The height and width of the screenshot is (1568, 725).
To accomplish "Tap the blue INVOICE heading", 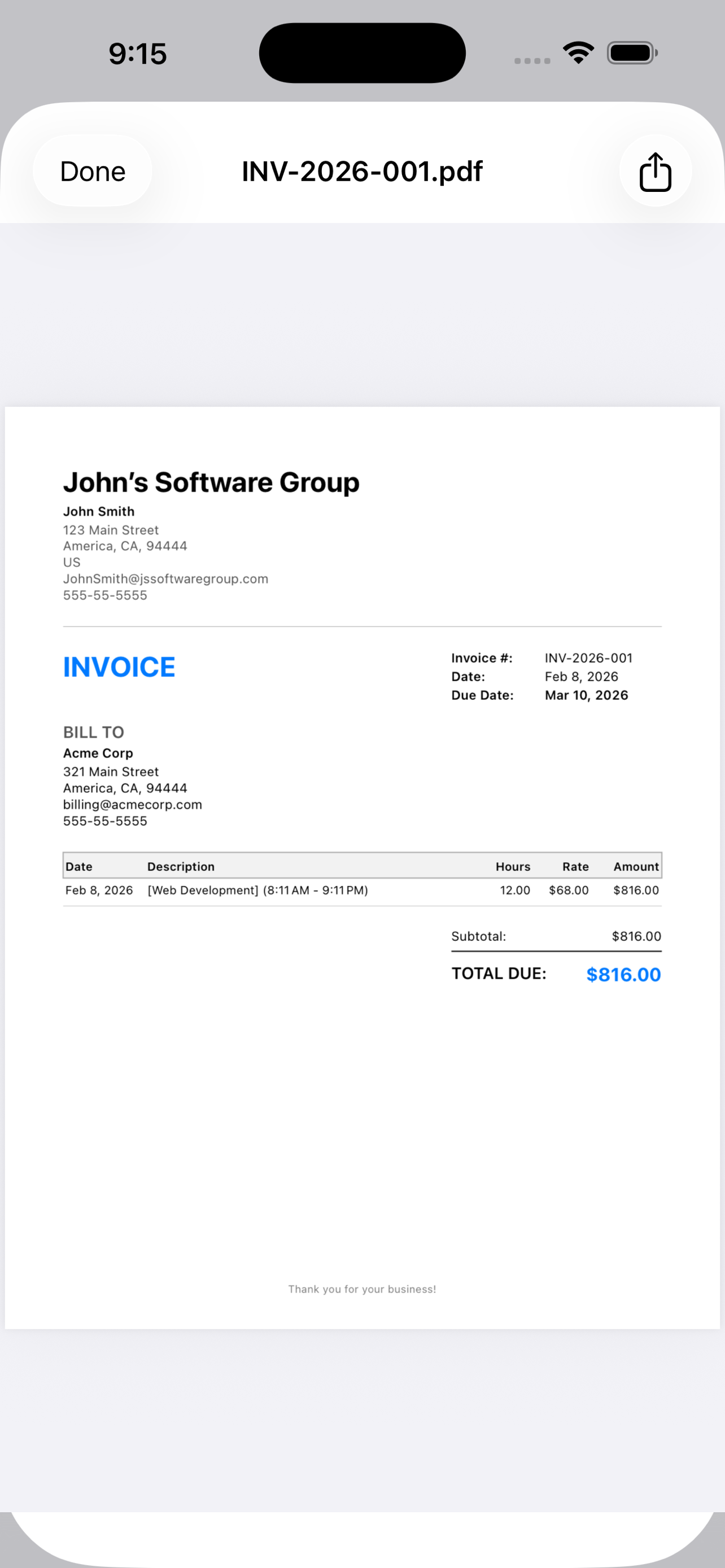I will pyautogui.click(x=119, y=667).
